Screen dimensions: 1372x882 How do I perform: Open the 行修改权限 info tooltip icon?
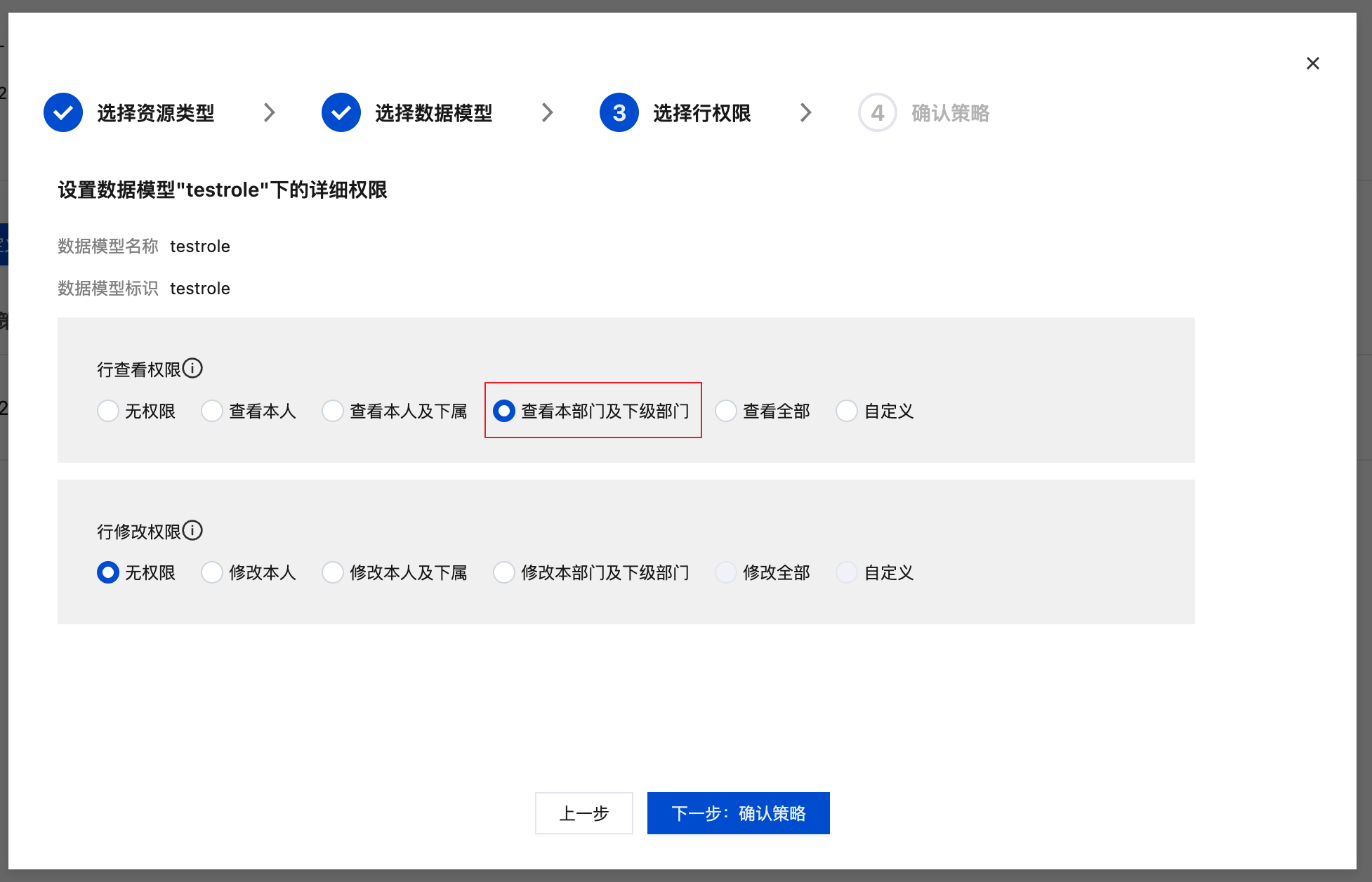point(194,530)
